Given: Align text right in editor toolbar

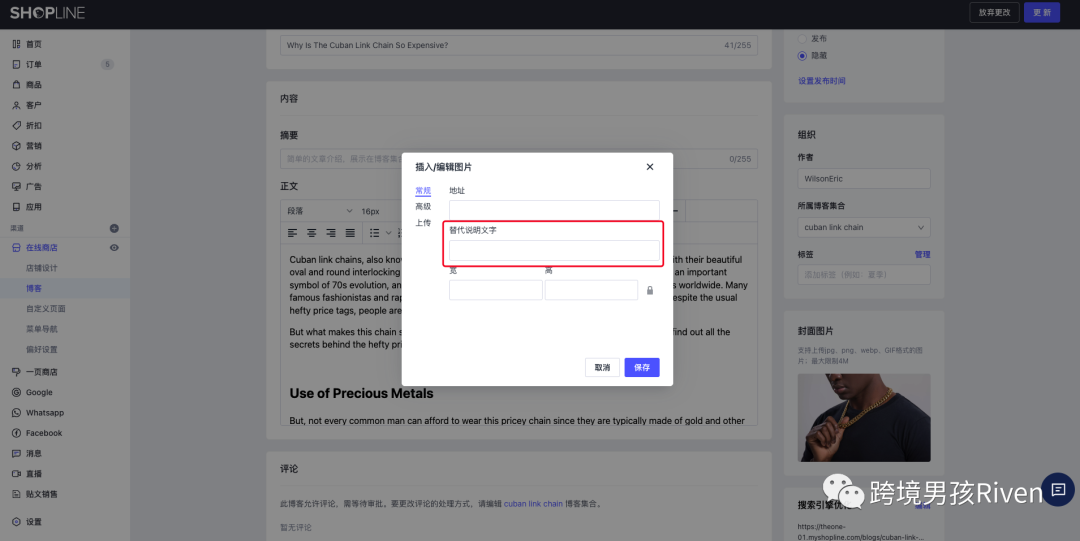Looking at the screenshot, I should [331, 233].
